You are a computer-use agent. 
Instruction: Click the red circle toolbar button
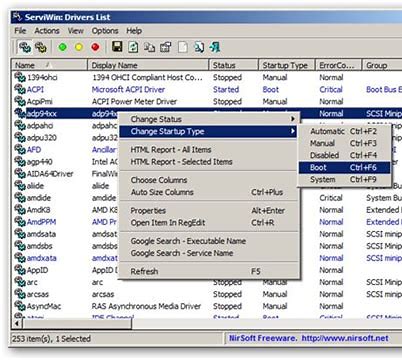[x=95, y=47]
